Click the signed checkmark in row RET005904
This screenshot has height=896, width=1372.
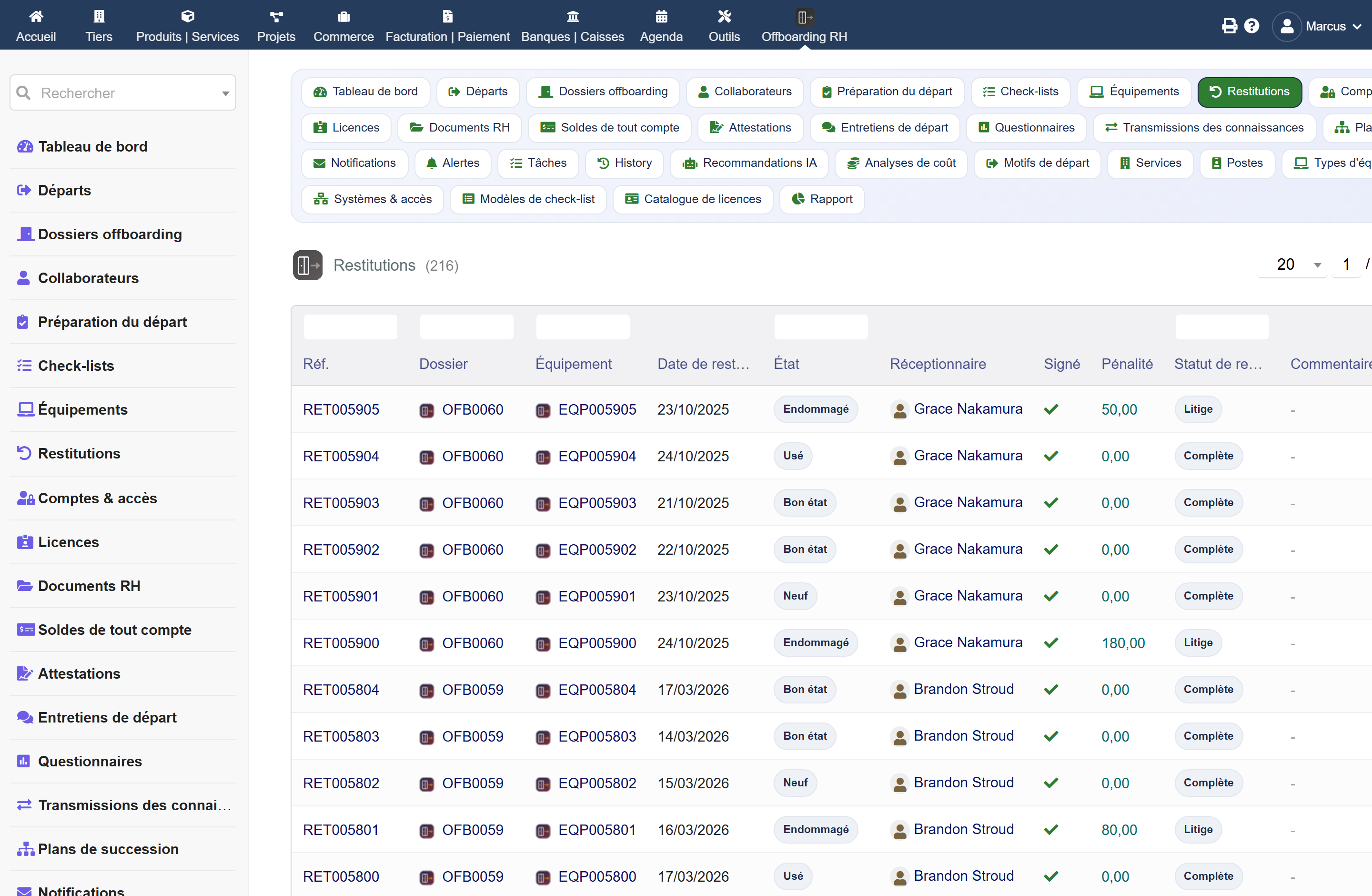point(1051,456)
